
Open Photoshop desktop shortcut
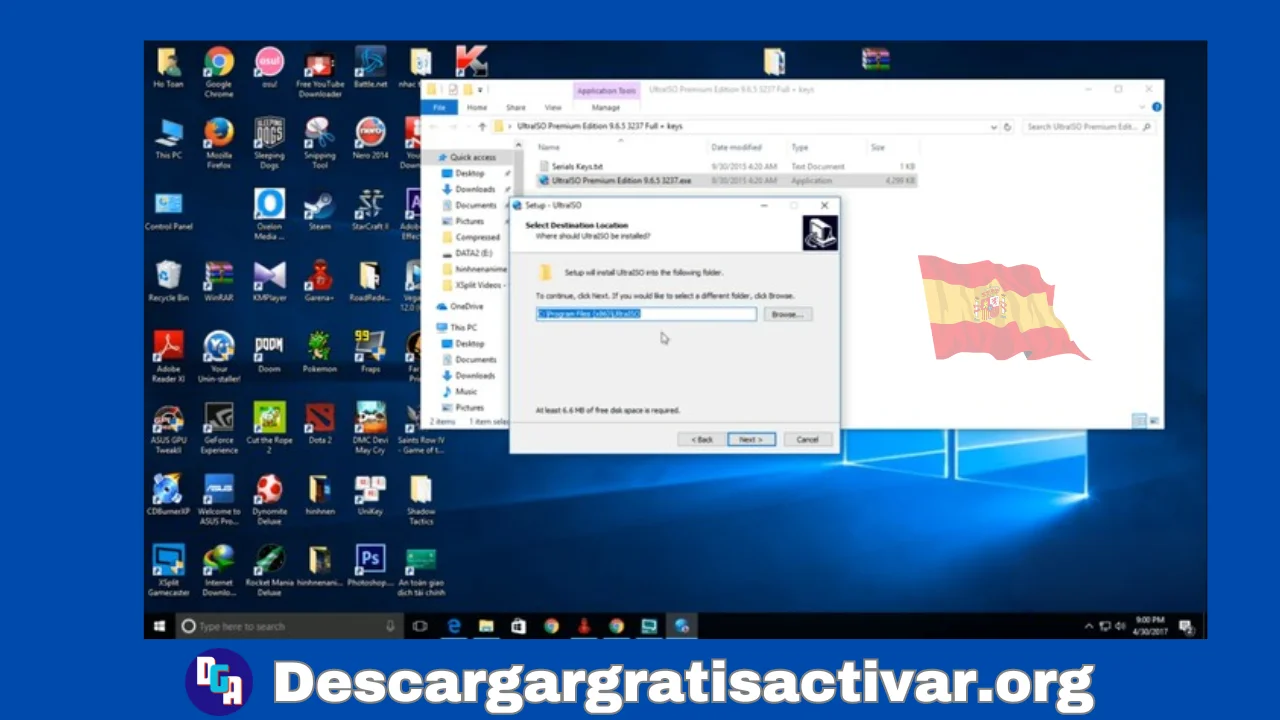370,567
